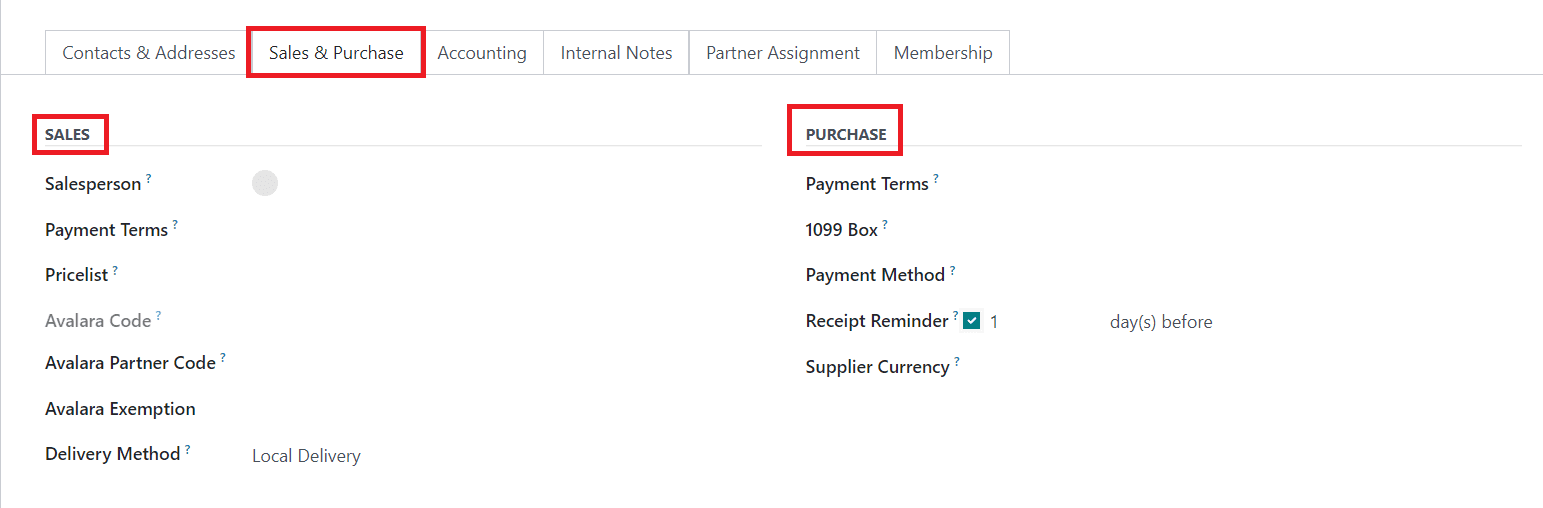Open the Accounting tab
Viewport: 1543px width, 508px height.
pyautogui.click(x=482, y=53)
